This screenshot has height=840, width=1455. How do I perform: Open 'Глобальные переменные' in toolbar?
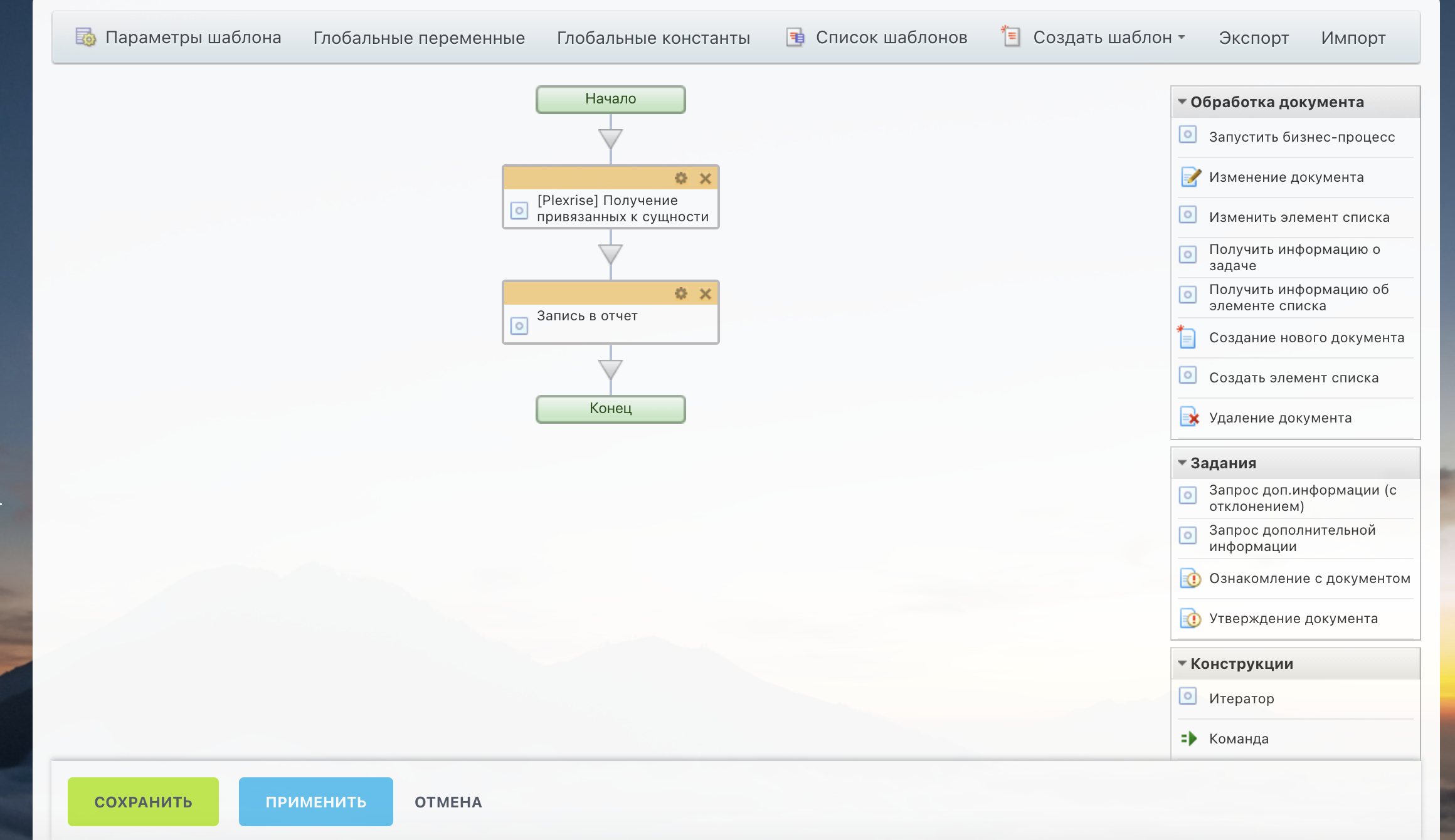419,38
